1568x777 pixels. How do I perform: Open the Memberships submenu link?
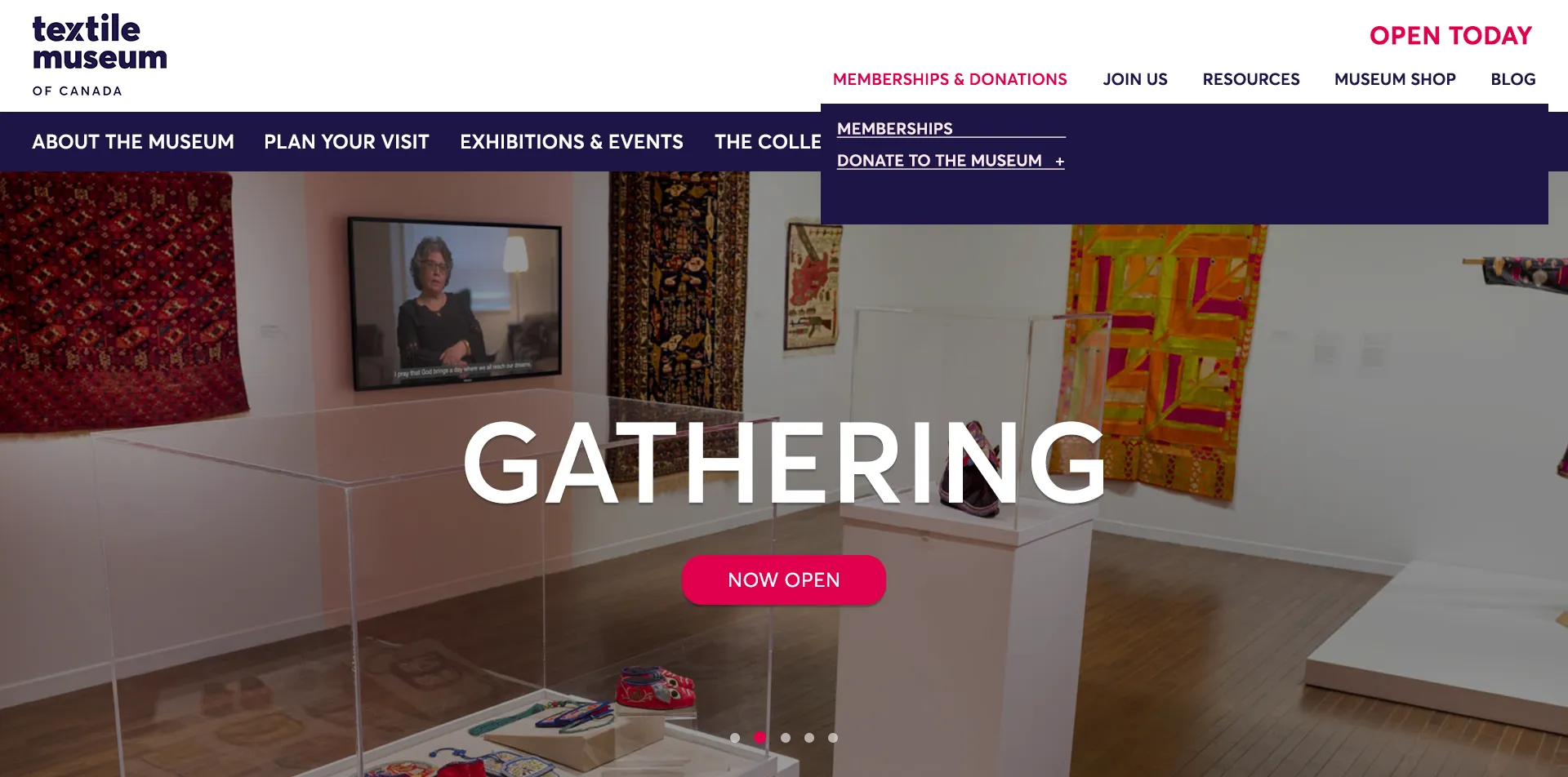895,129
